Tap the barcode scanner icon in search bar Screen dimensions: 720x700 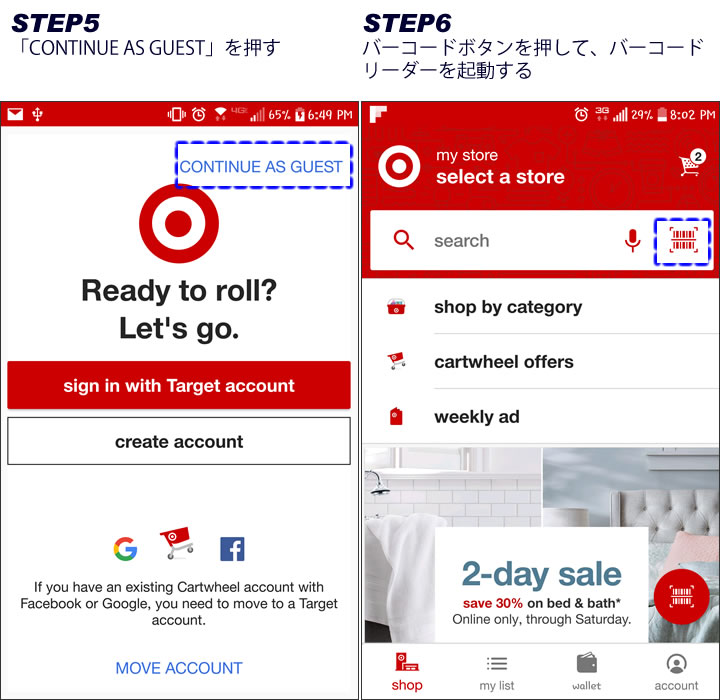[683, 240]
